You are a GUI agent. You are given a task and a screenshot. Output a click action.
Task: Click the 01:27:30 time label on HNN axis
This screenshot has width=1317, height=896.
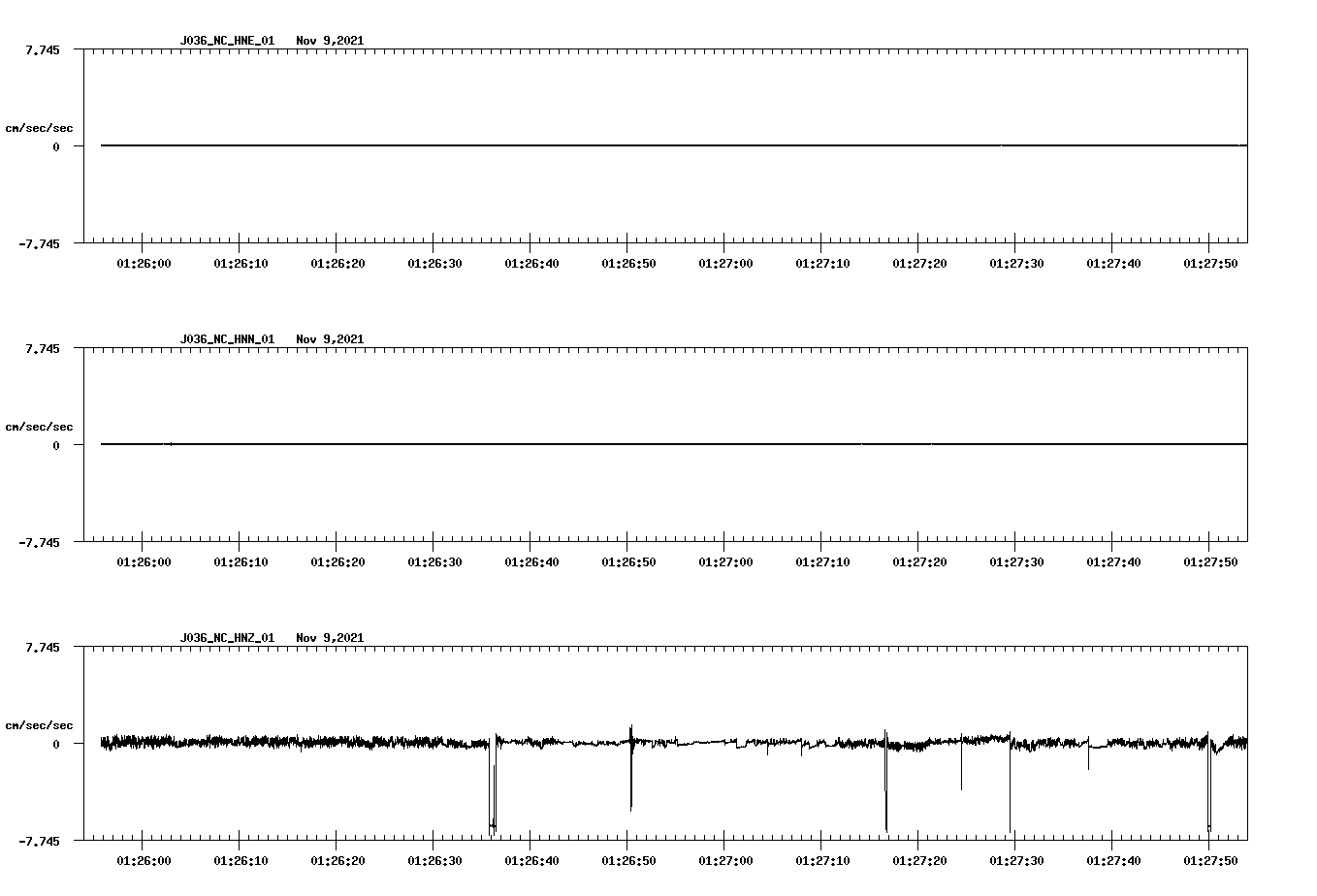[1016, 562]
